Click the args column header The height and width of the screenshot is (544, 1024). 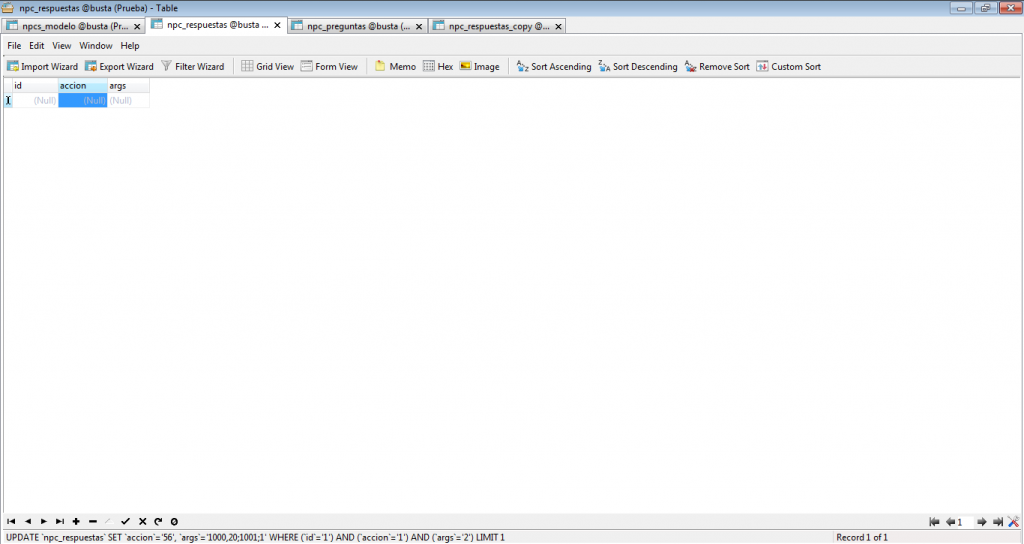click(129, 86)
